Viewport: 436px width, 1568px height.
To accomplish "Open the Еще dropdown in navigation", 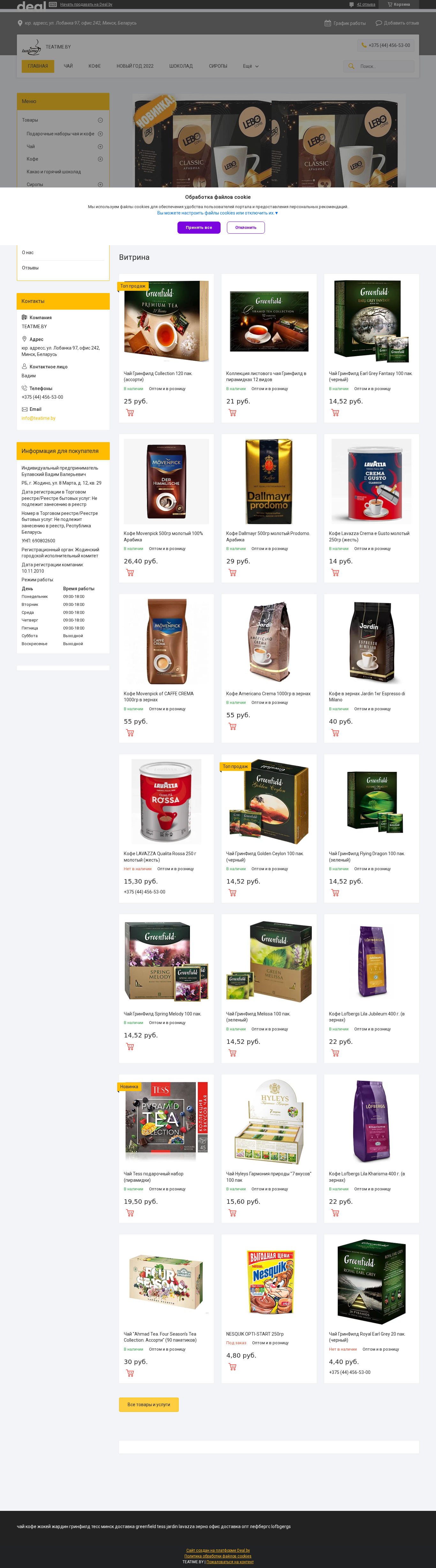I will pyautogui.click(x=251, y=66).
